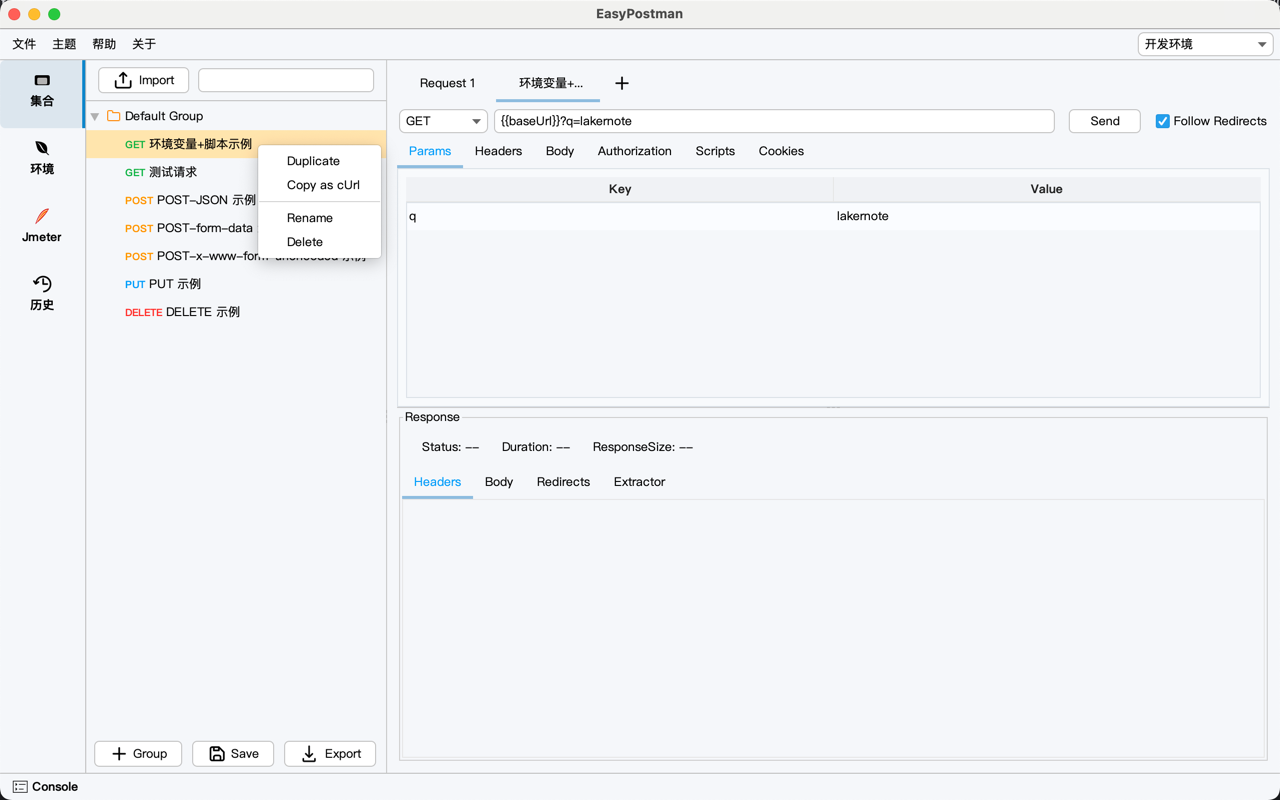This screenshot has height=800, width=1280.
Task: Choose Copy as cUrl from context menu
Action: 319,185
